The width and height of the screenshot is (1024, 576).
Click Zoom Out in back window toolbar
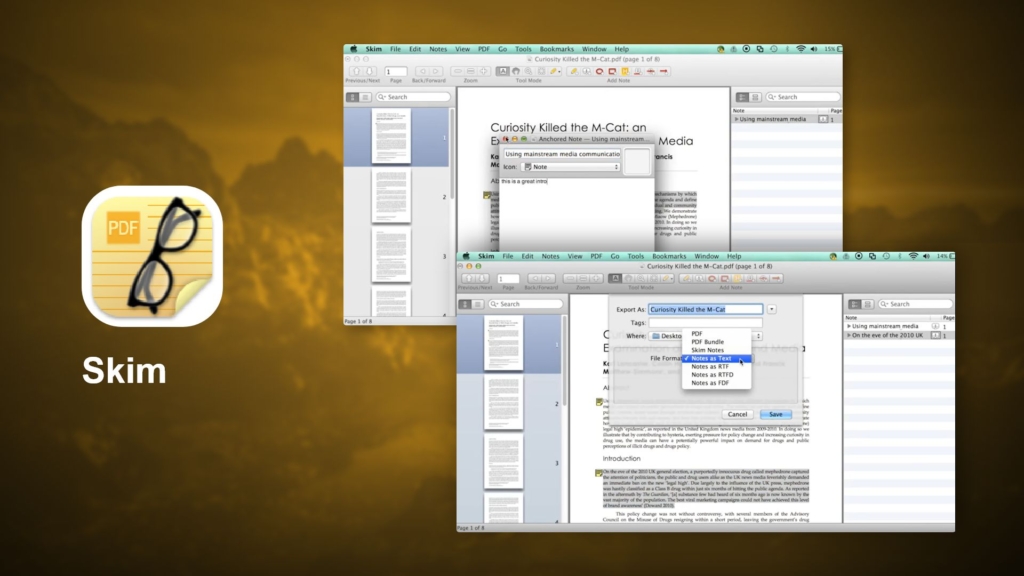[x=458, y=71]
